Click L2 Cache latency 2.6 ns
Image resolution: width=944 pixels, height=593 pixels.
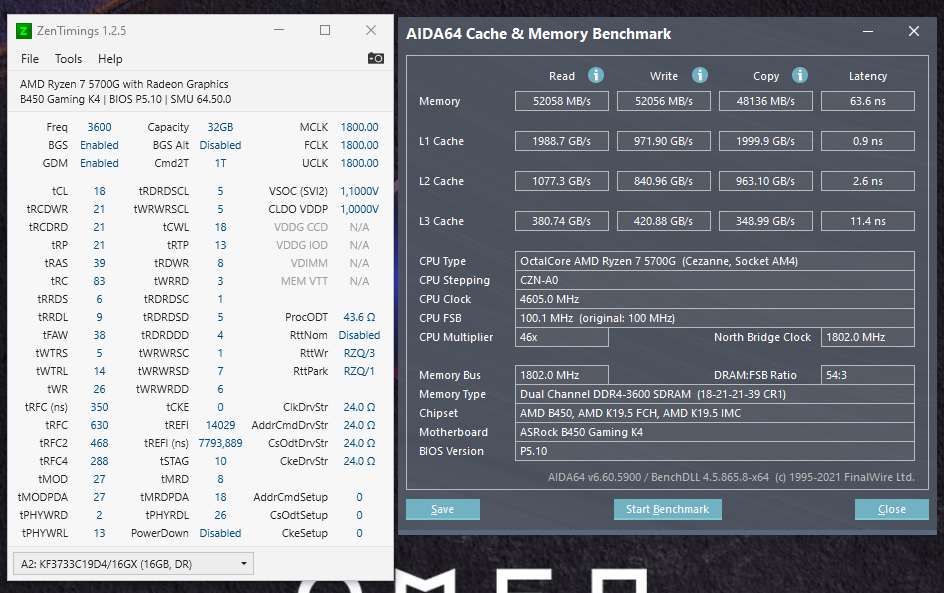[868, 181]
